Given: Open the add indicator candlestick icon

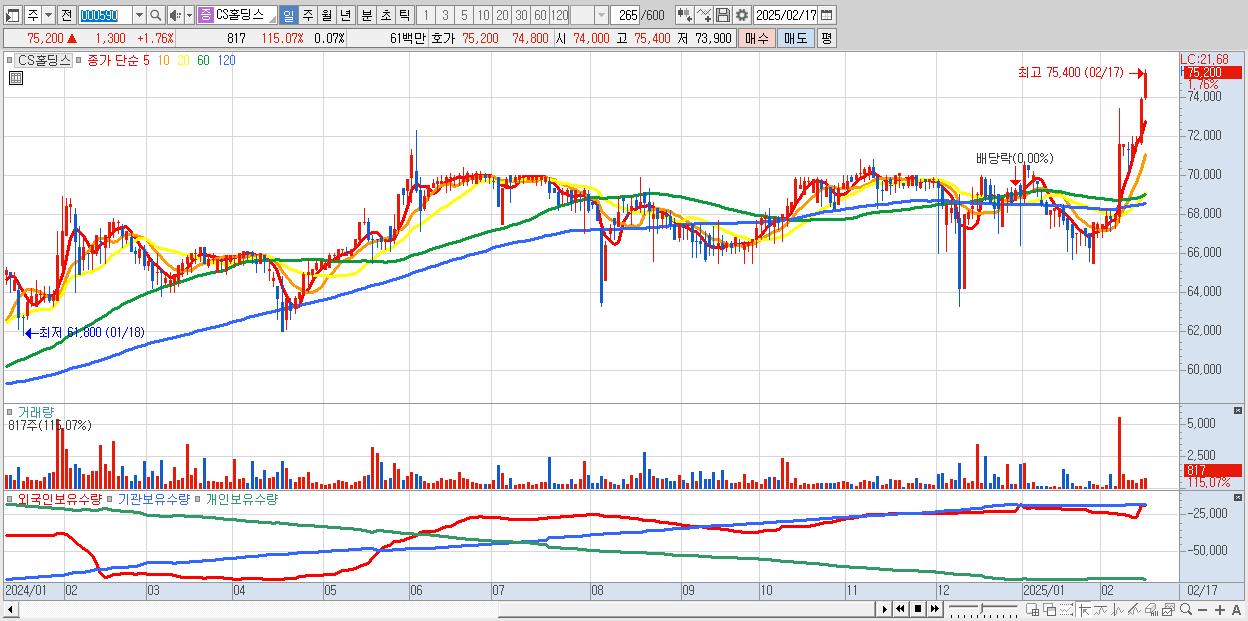Looking at the screenshot, I should pos(685,16).
